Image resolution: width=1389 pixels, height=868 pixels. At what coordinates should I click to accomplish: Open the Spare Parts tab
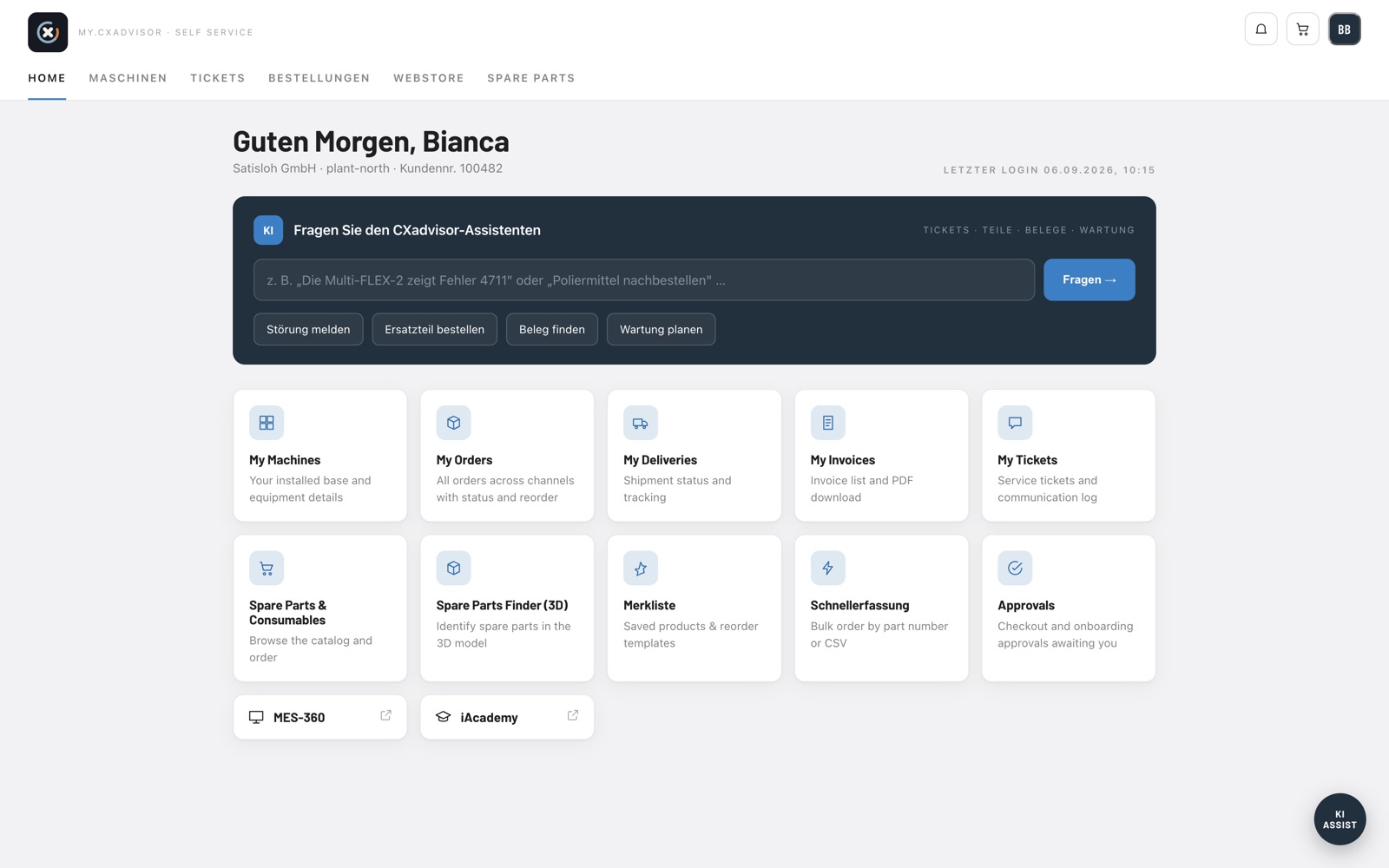coord(531,78)
